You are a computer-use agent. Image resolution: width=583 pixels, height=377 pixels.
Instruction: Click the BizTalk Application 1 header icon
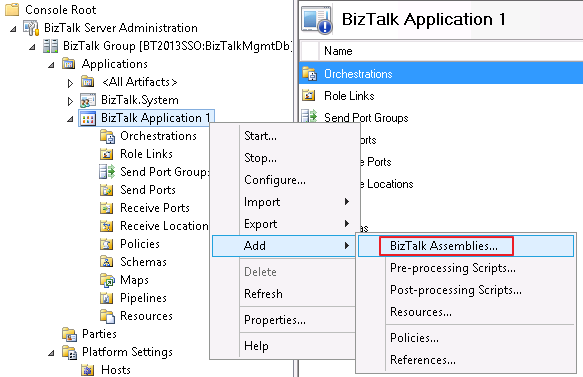317,20
